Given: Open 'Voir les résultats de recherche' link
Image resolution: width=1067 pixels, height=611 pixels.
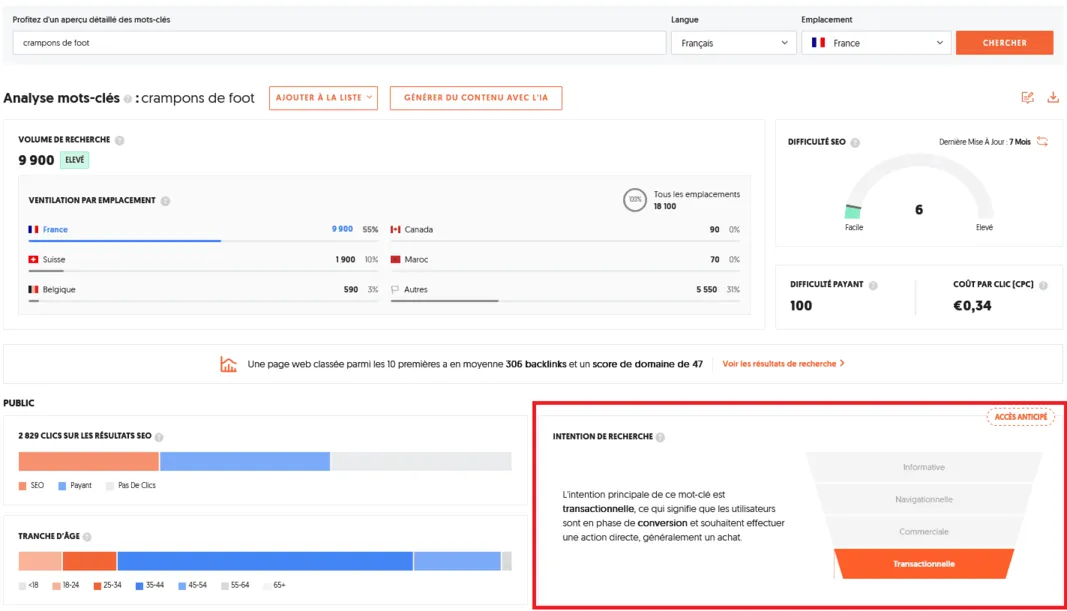Looking at the screenshot, I should [783, 364].
